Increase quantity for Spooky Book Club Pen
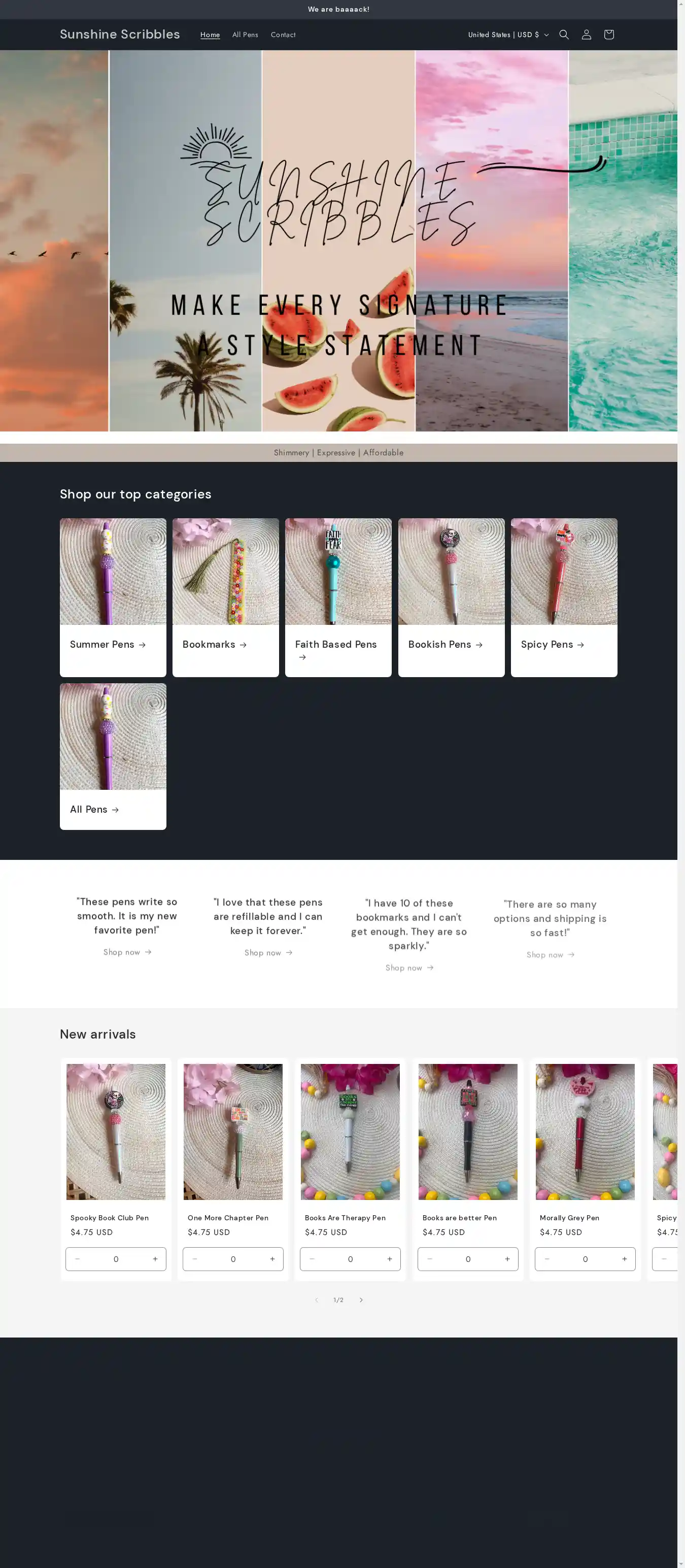 pos(155,1259)
